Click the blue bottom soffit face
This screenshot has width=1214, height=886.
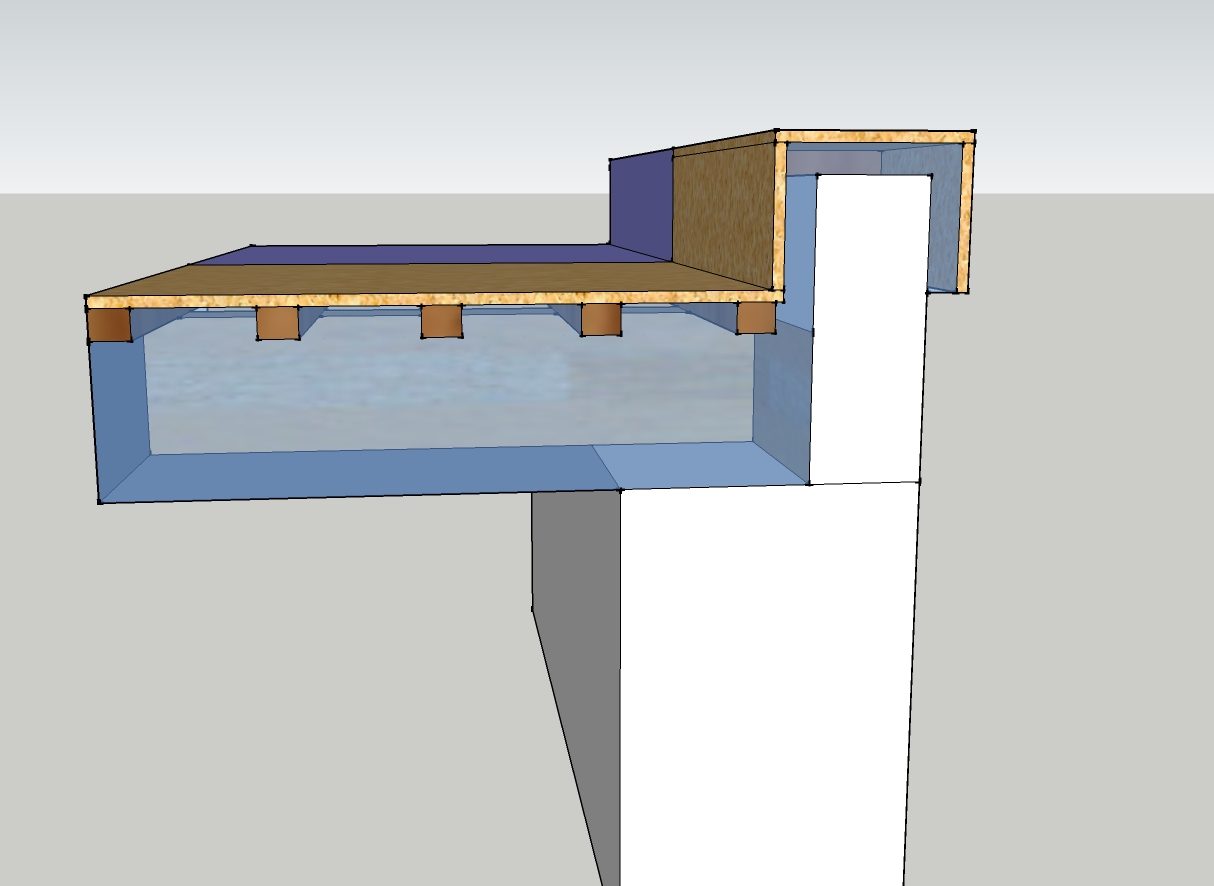[x=450, y=473]
